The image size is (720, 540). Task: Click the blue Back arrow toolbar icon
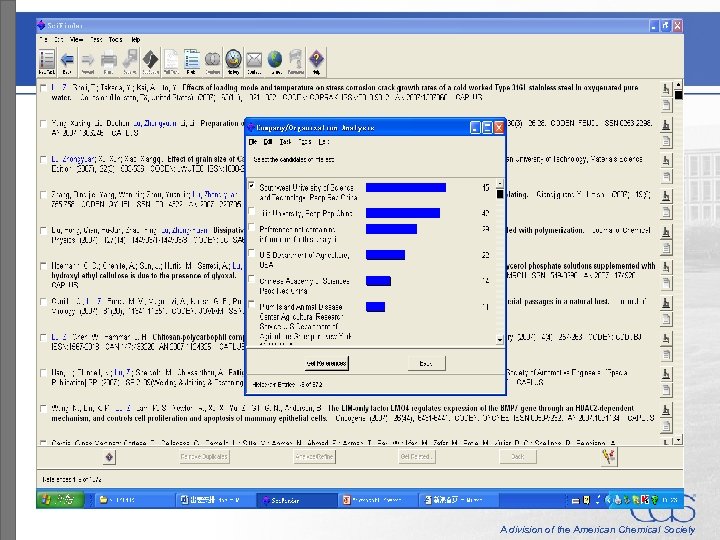tap(67, 62)
